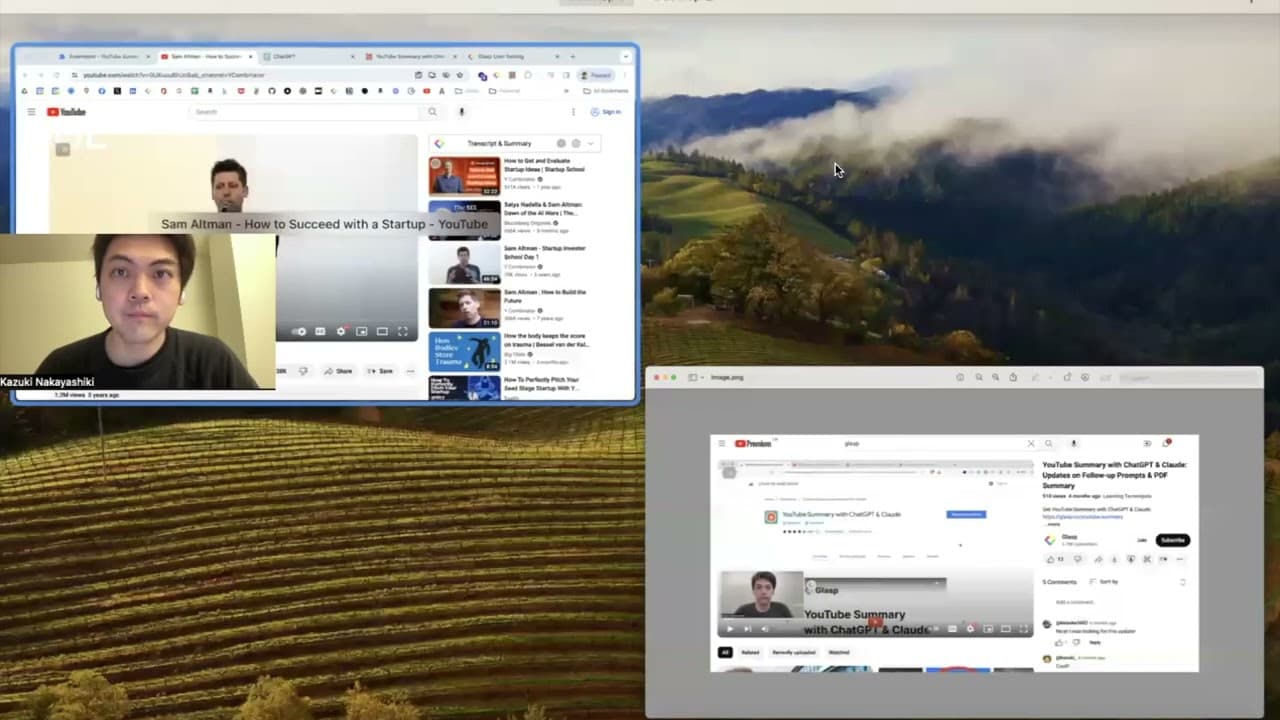Click the YouTube logo in Chrome
This screenshot has height=720, width=1280.
[x=66, y=112]
